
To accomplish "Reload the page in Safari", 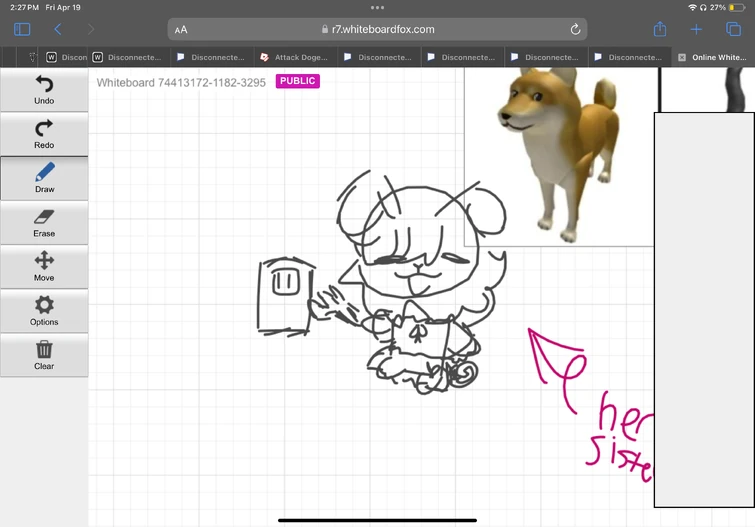I will (x=575, y=30).
